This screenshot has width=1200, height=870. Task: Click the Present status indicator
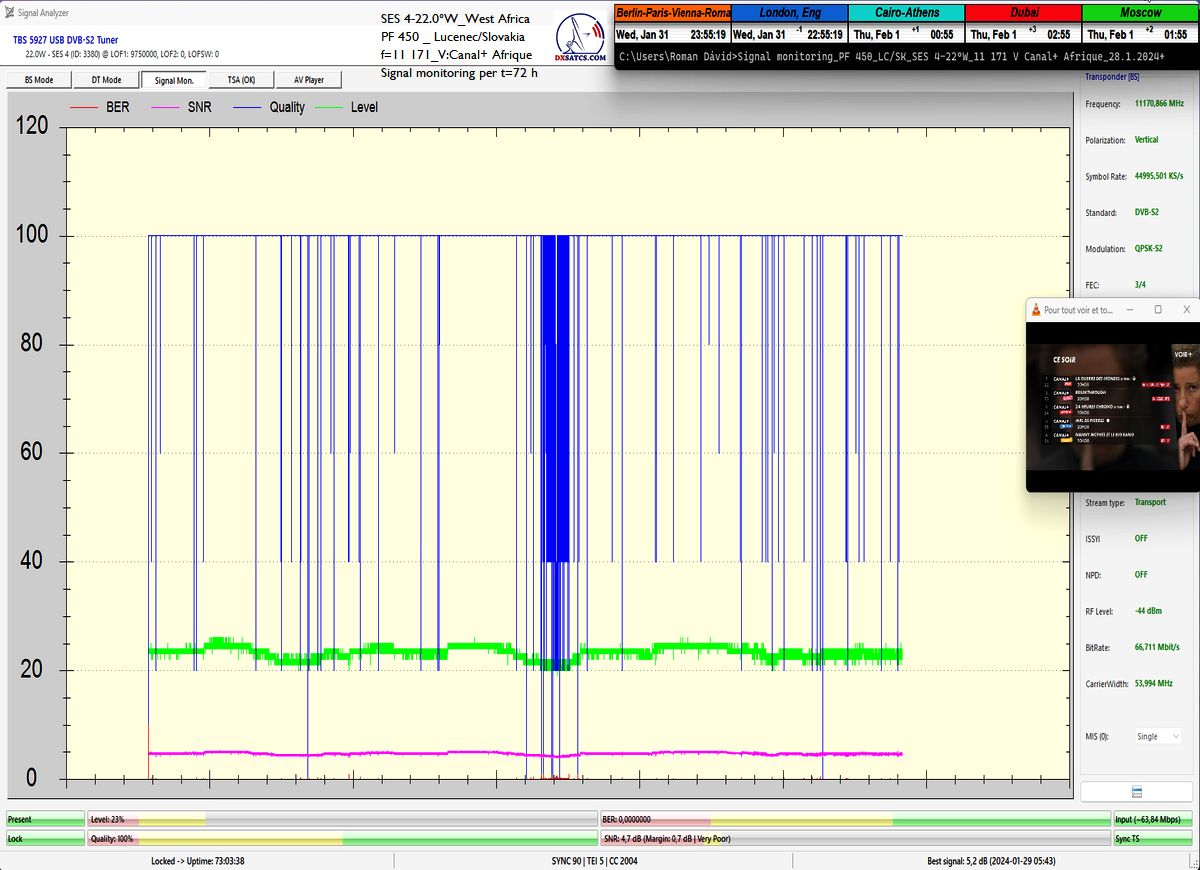(45, 819)
